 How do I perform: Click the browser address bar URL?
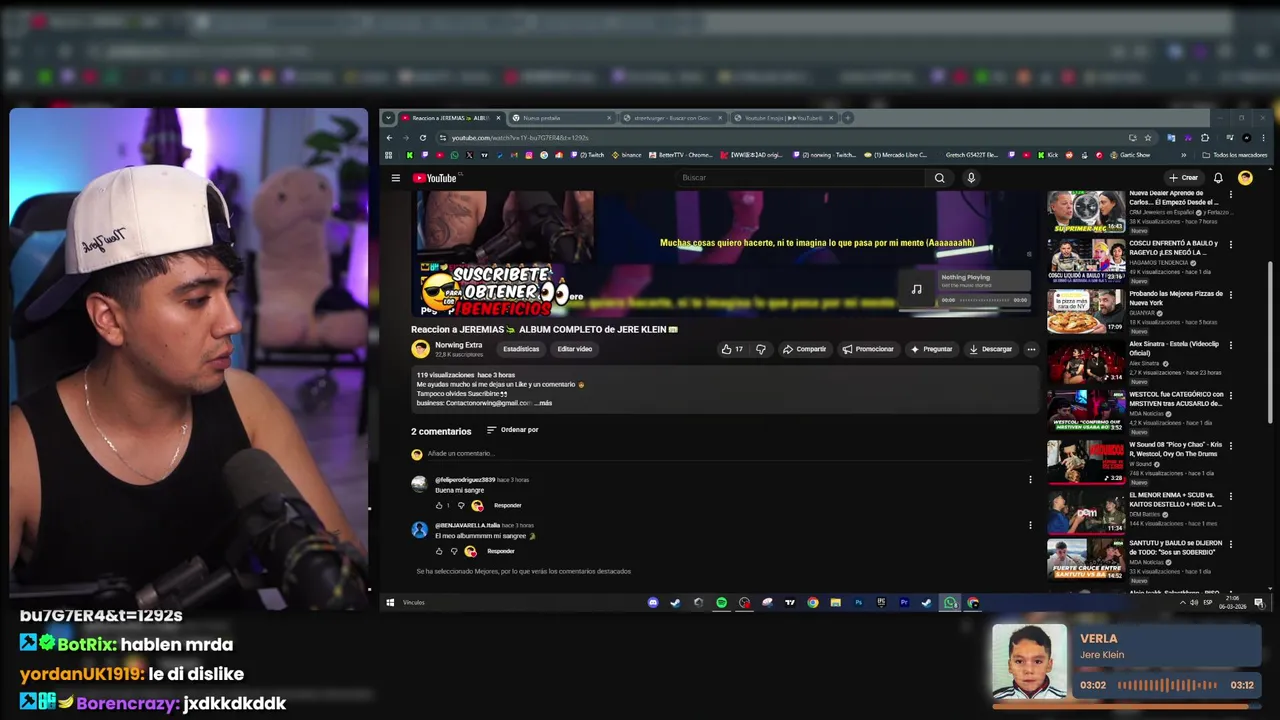520,138
